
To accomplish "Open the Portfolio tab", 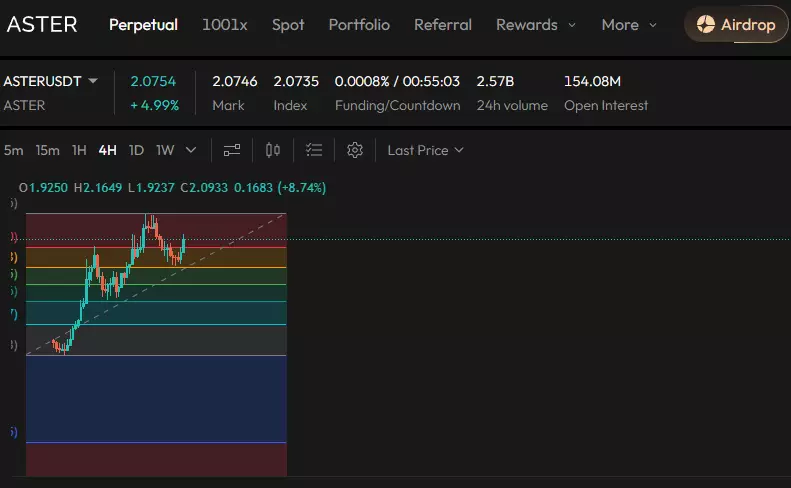I will pos(359,25).
